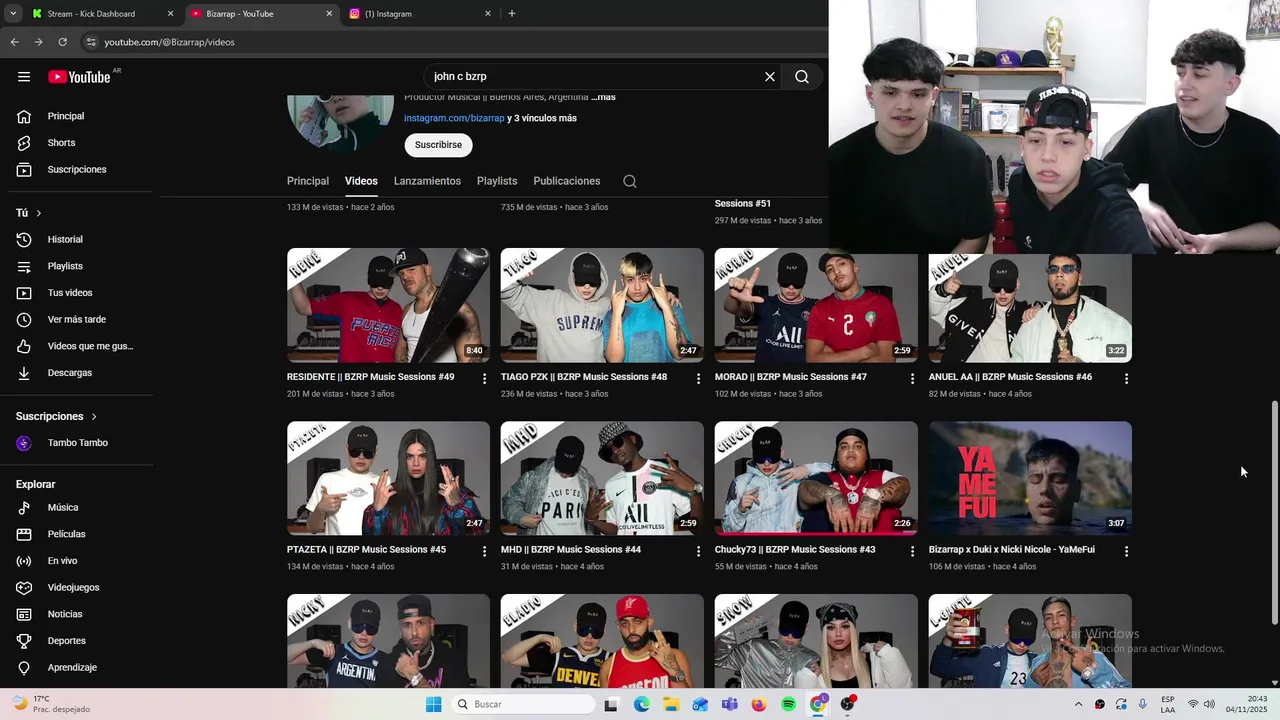Switch to the Lanzamientos channel tab
This screenshot has height=720, width=1280.
[427, 181]
